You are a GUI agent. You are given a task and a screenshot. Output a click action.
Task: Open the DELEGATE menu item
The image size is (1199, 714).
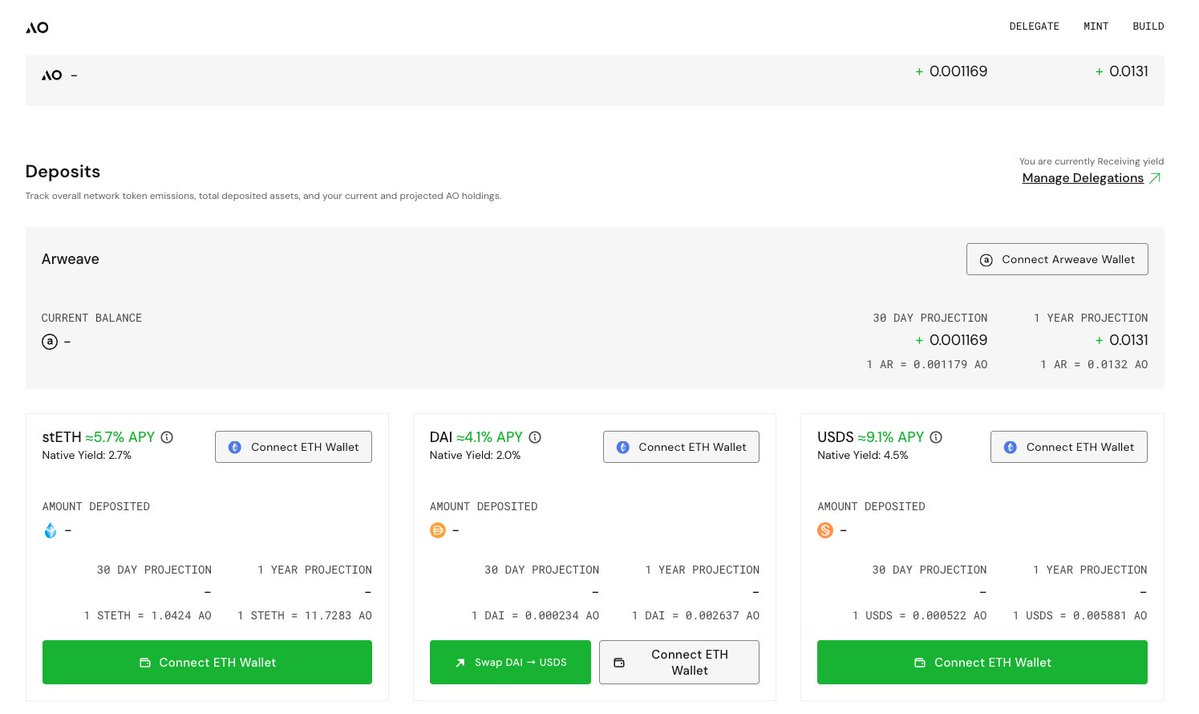point(1034,26)
